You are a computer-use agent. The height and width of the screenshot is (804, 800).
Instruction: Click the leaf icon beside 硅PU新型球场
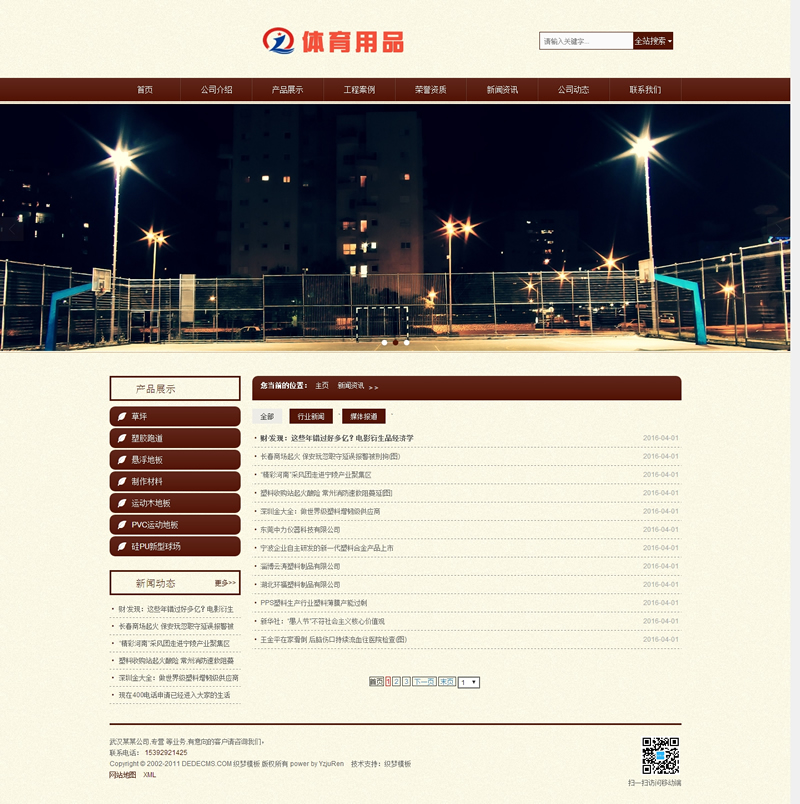point(120,546)
